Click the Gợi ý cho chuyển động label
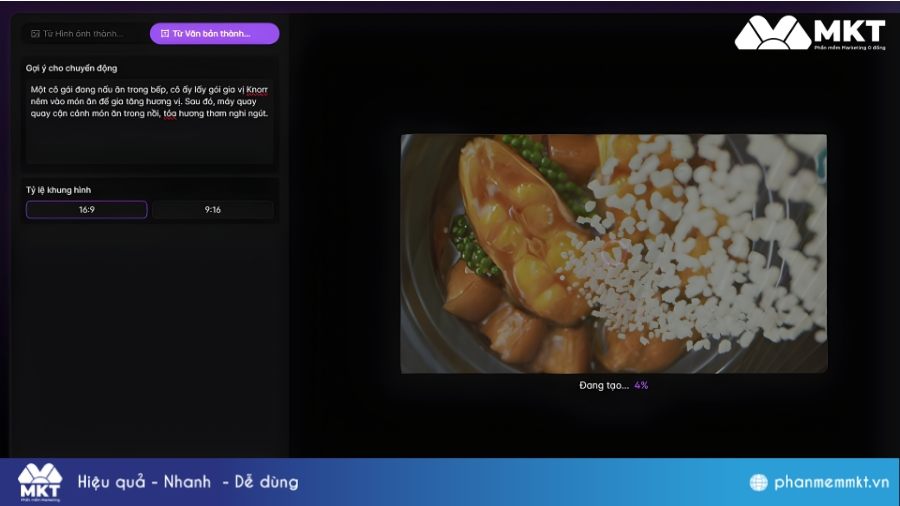The height and width of the screenshot is (506, 900). coord(71,68)
